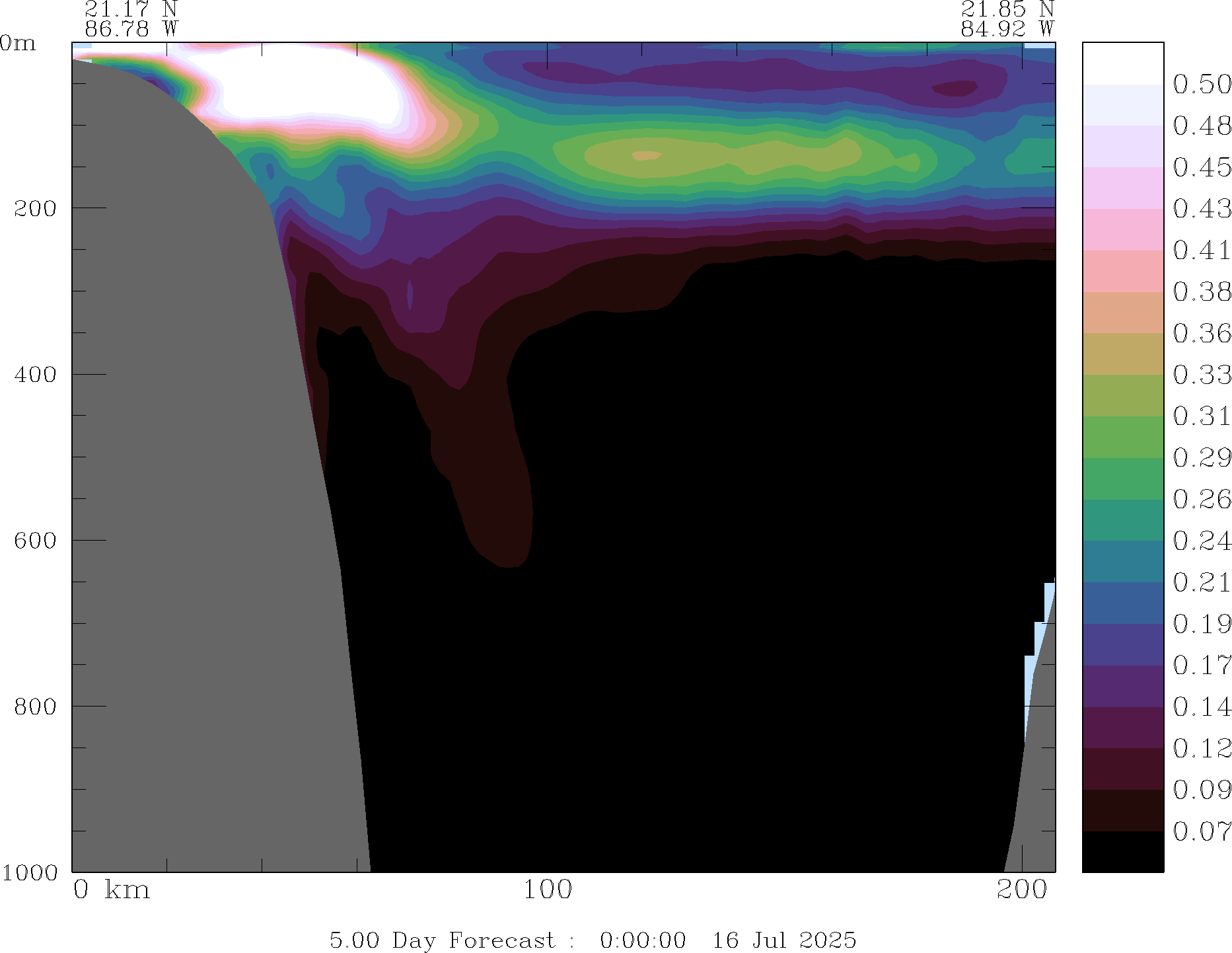Screen dimensions: 1232x953
Task: Click the 0.50 colorbar label
Action: (x=1201, y=85)
